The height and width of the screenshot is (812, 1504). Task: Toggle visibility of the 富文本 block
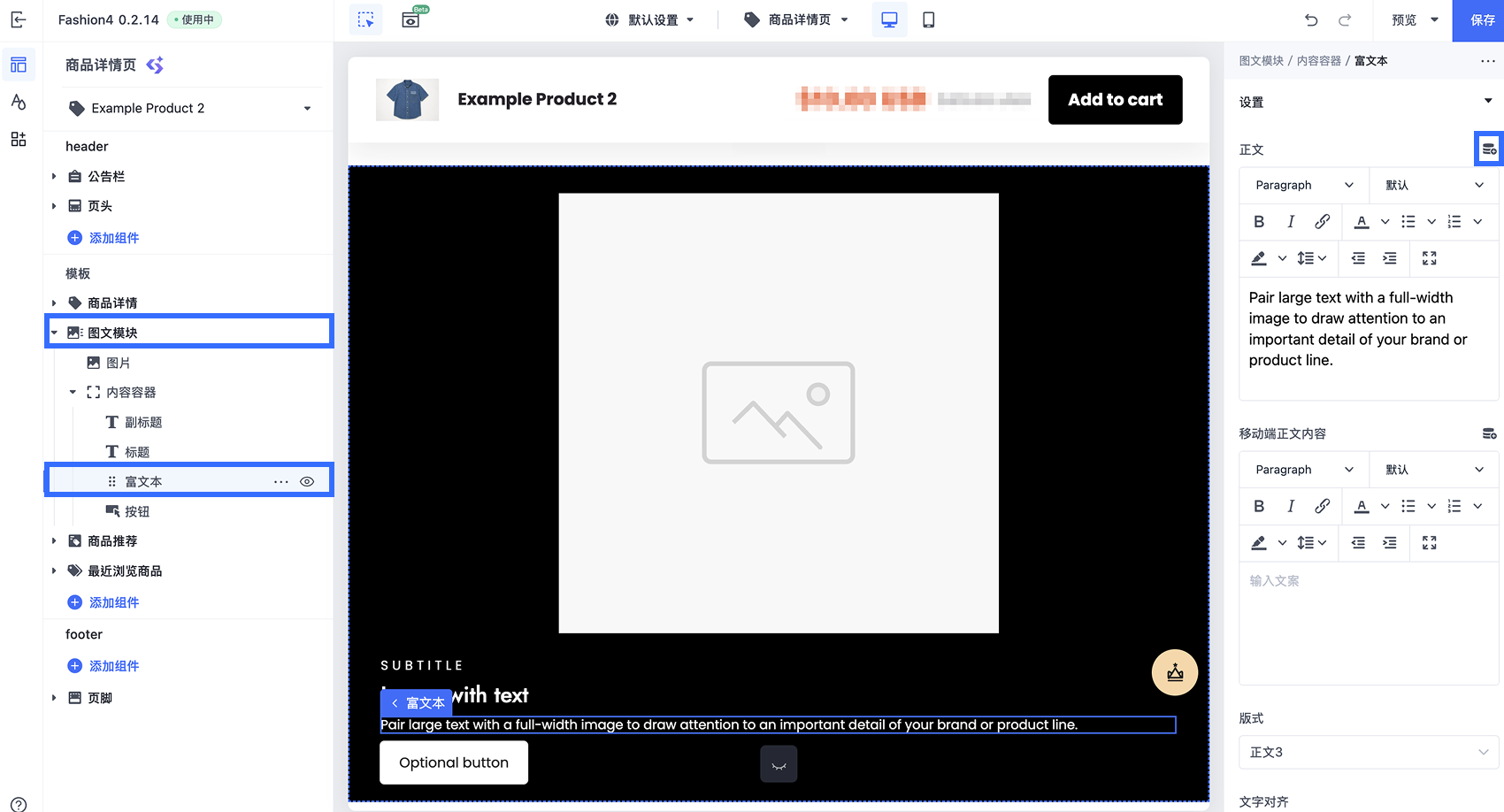tap(307, 481)
